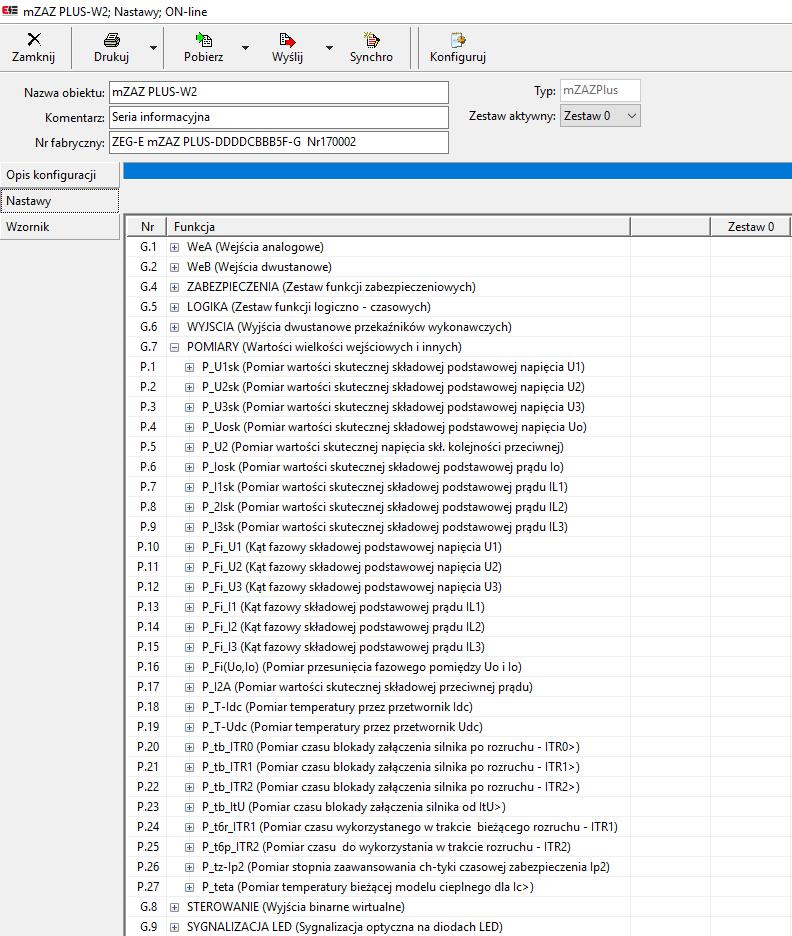792x936 pixels.
Task: Select the P_Fi_U3 row text
Action: coord(352,587)
